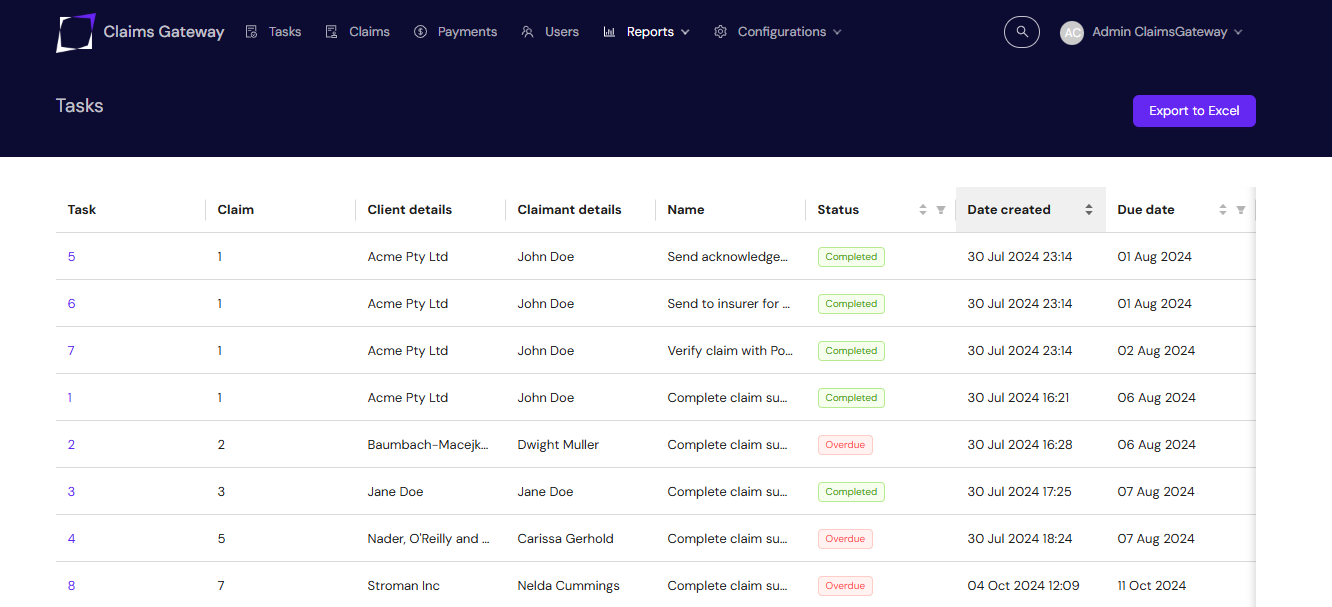The width and height of the screenshot is (1332, 607).
Task: Sort by Date created arrows
Action: (1089, 210)
